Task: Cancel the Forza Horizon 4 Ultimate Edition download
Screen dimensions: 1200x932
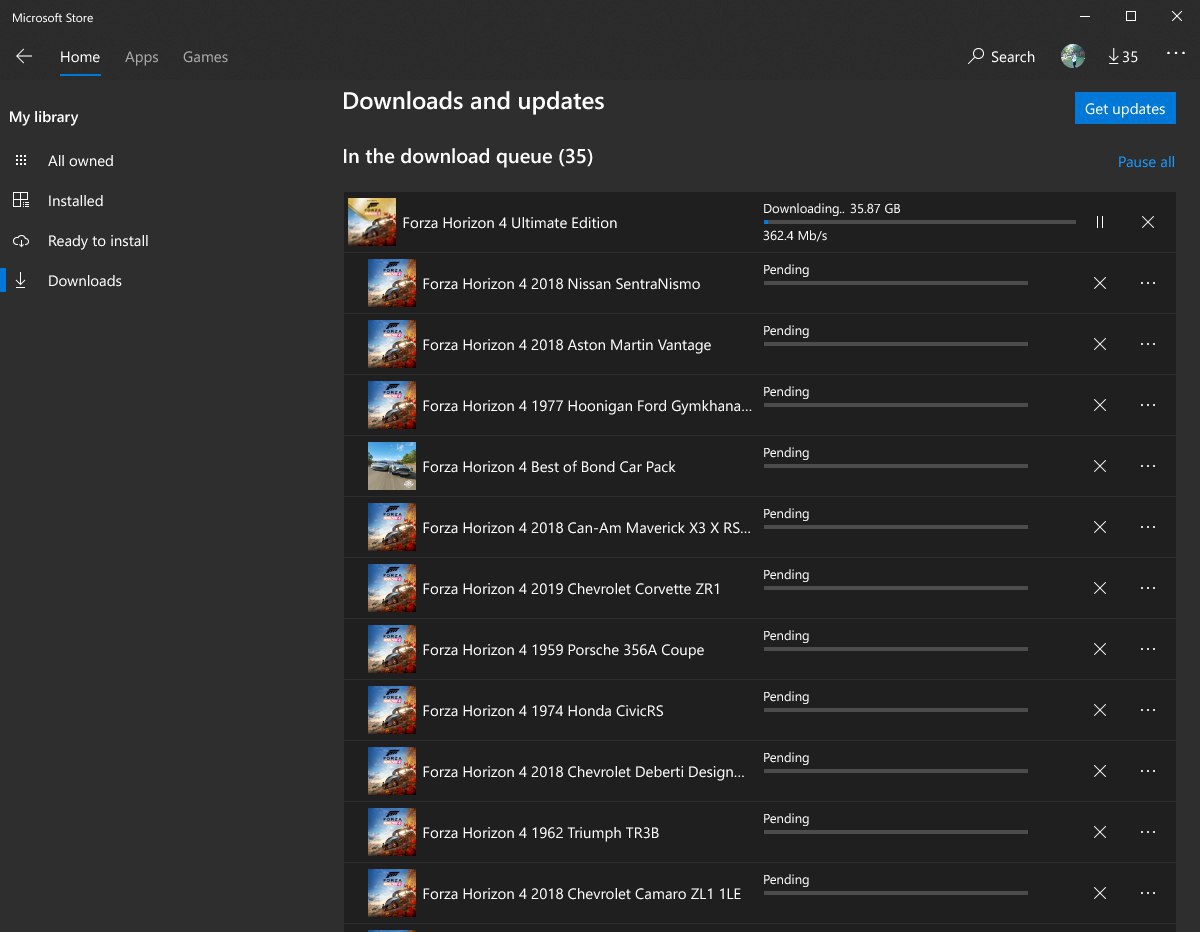Action: pyautogui.click(x=1148, y=222)
